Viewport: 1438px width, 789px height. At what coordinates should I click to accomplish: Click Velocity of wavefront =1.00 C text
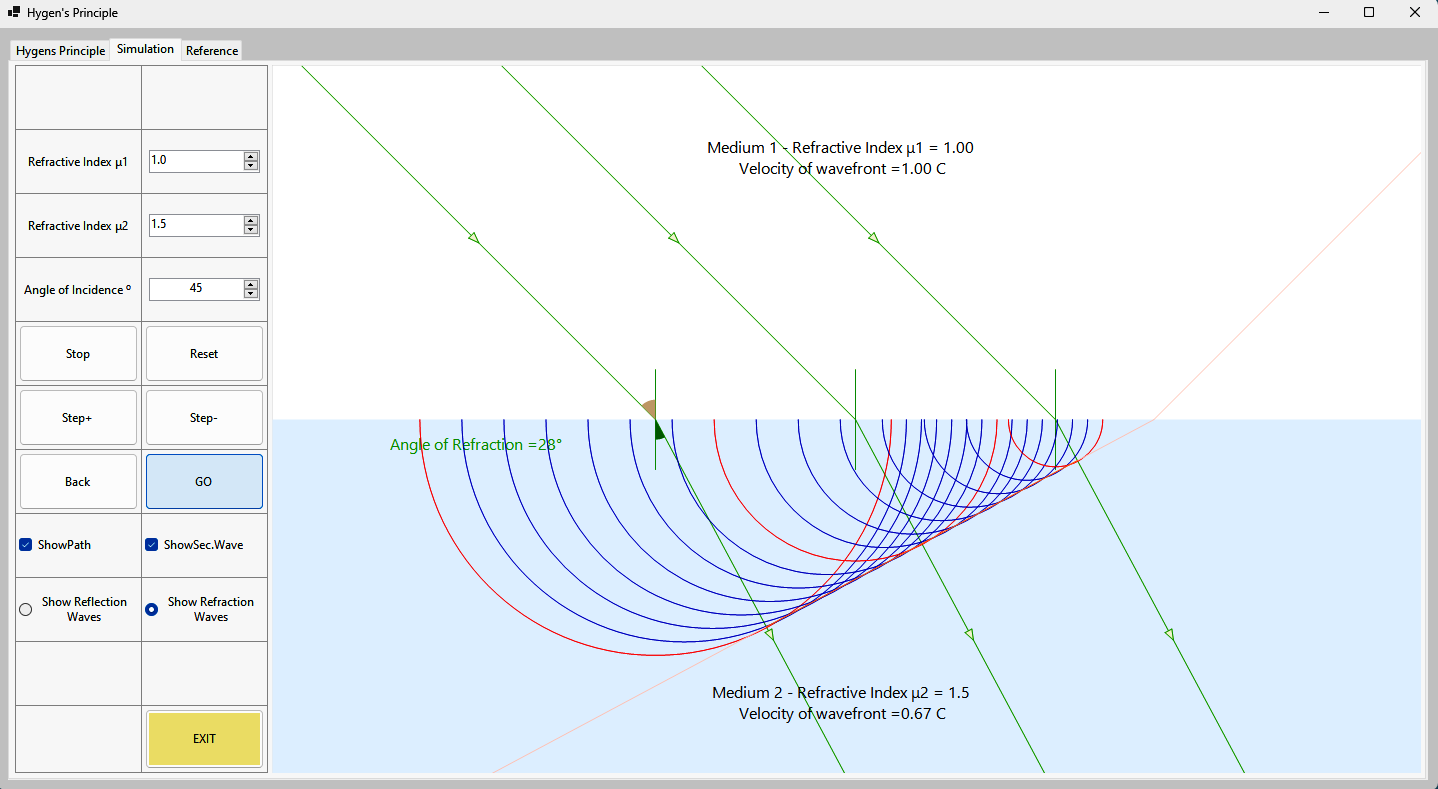click(x=842, y=169)
